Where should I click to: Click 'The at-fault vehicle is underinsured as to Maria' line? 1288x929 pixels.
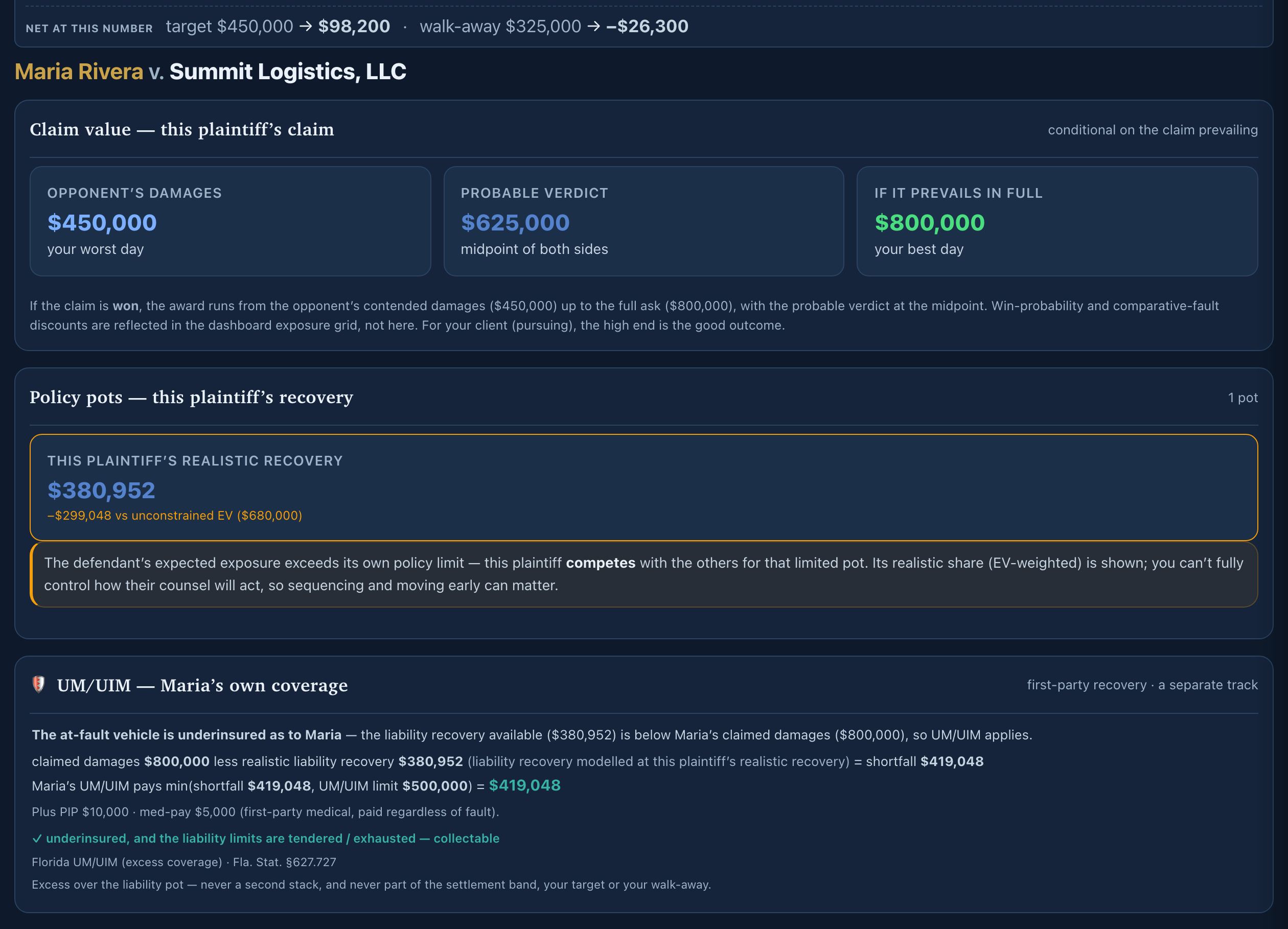pyautogui.click(x=532, y=735)
